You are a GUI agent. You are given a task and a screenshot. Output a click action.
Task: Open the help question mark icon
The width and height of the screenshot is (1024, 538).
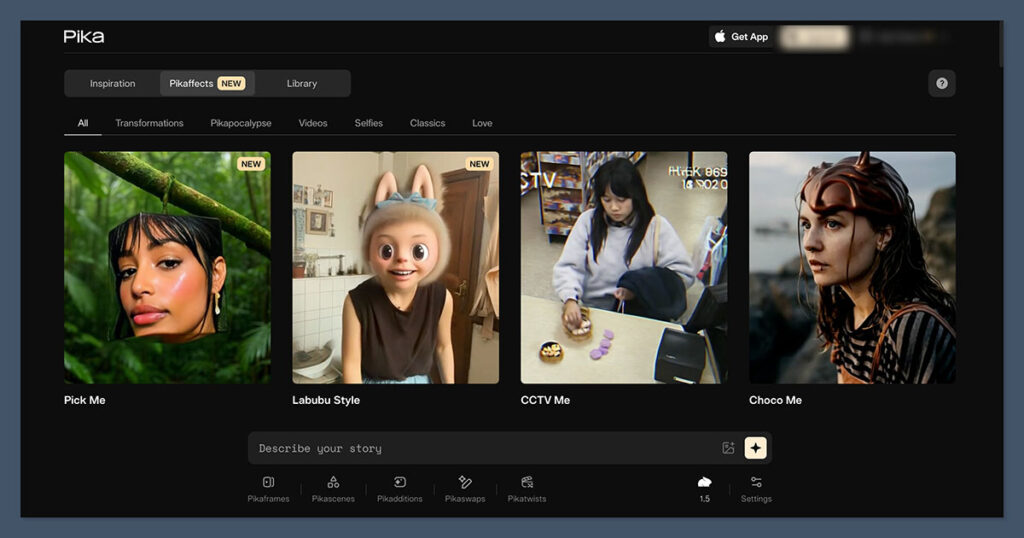(x=942, y=84)
